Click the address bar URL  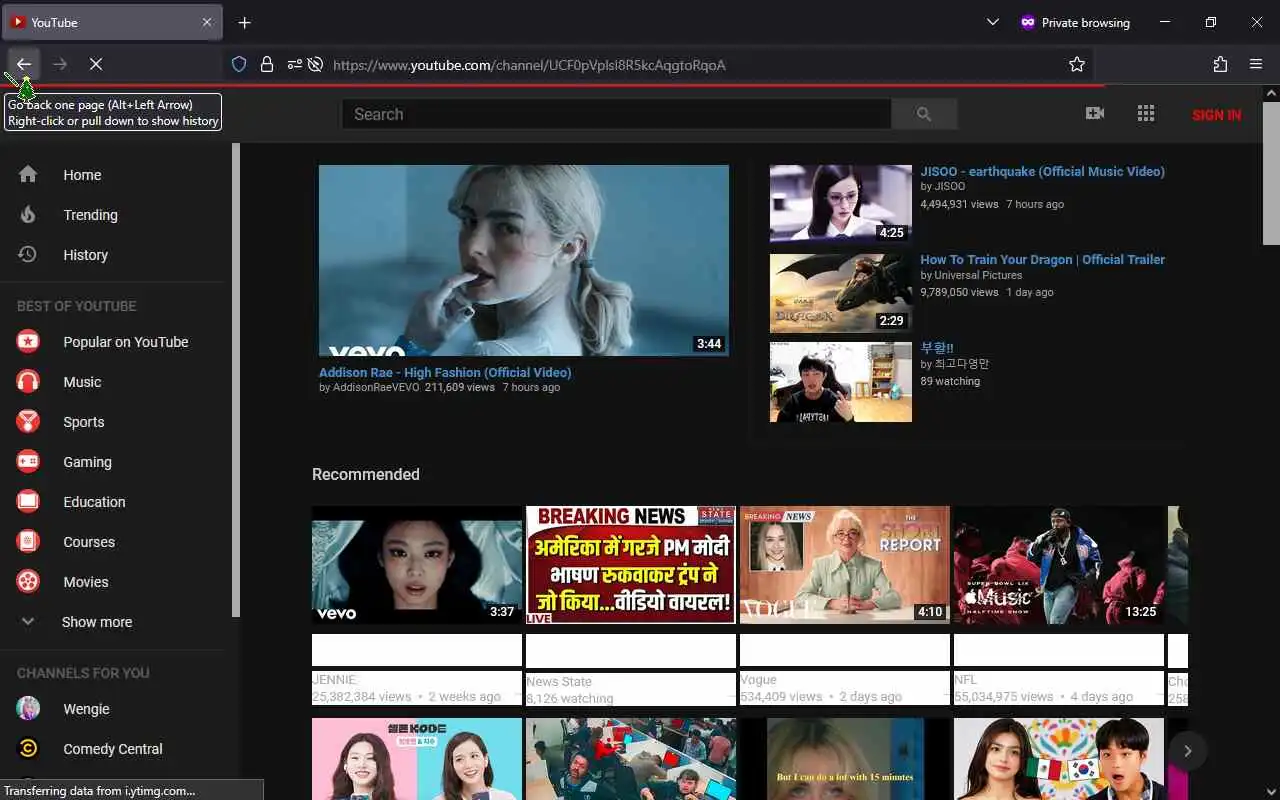(529, 65)
